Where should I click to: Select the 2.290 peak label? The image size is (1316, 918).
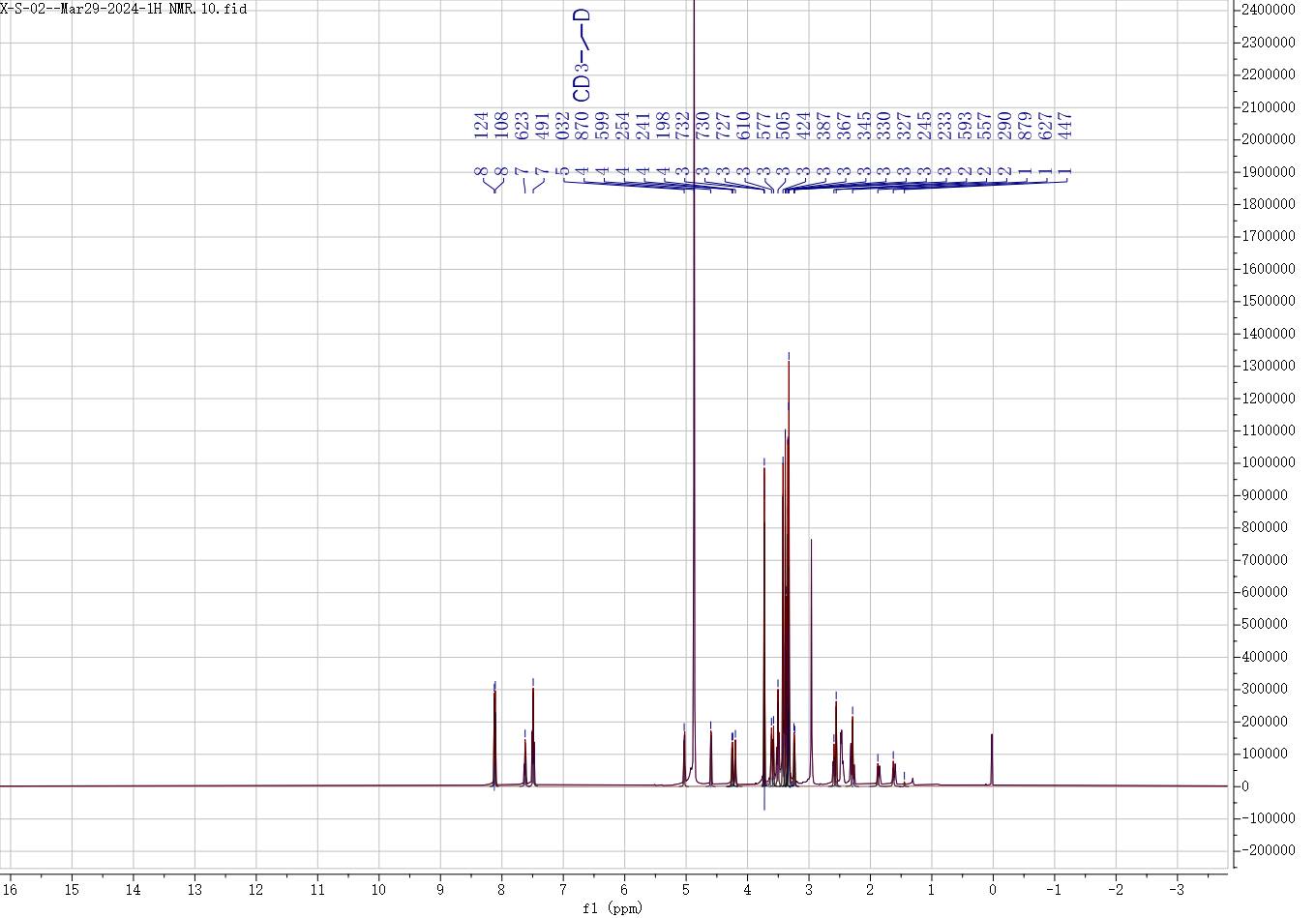(1005, 126)
